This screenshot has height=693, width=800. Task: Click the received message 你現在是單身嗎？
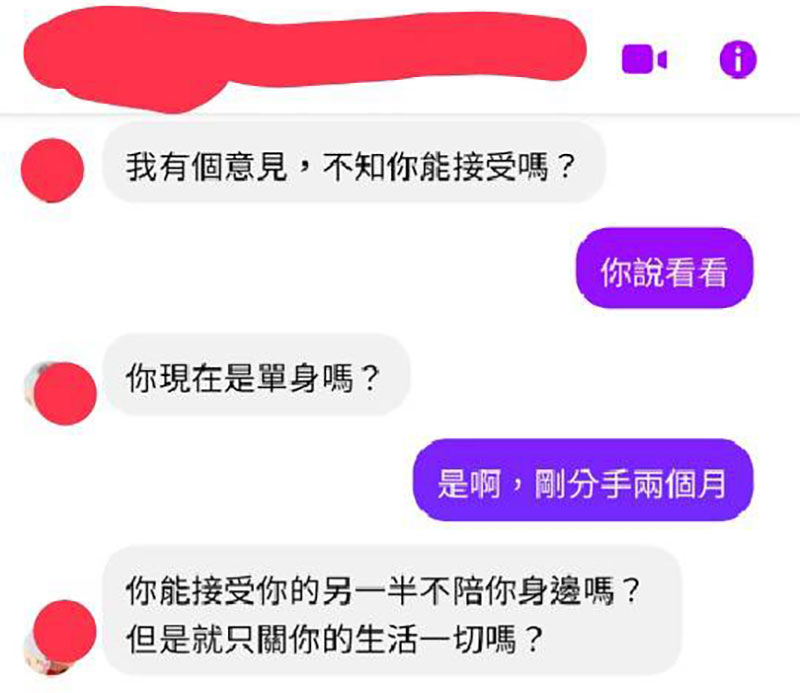coord(256,379)
